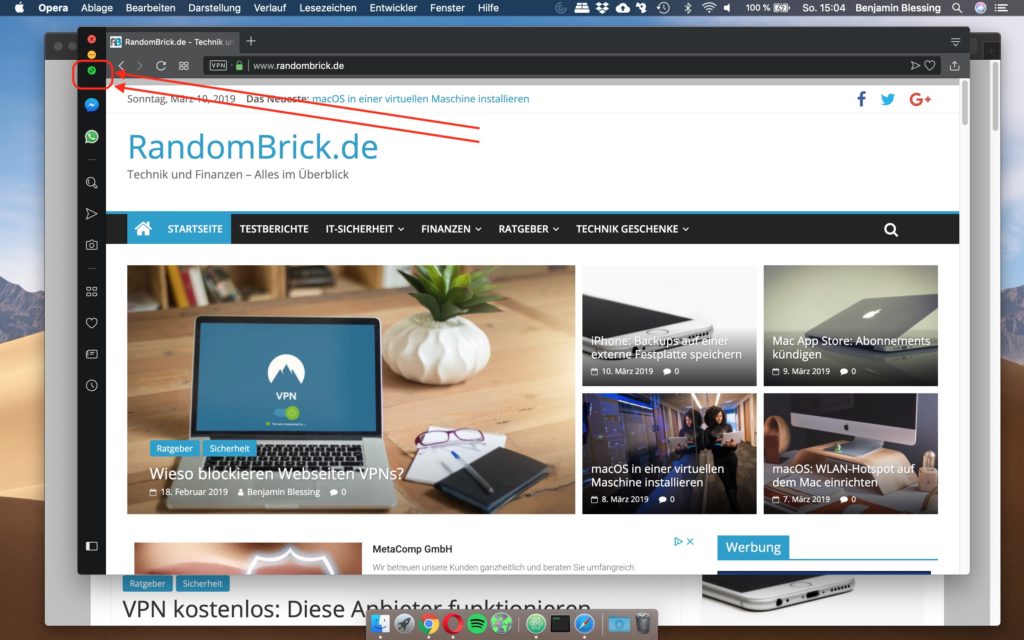Open newest post link about macOS virtual machine

click(x=421, y=99)
